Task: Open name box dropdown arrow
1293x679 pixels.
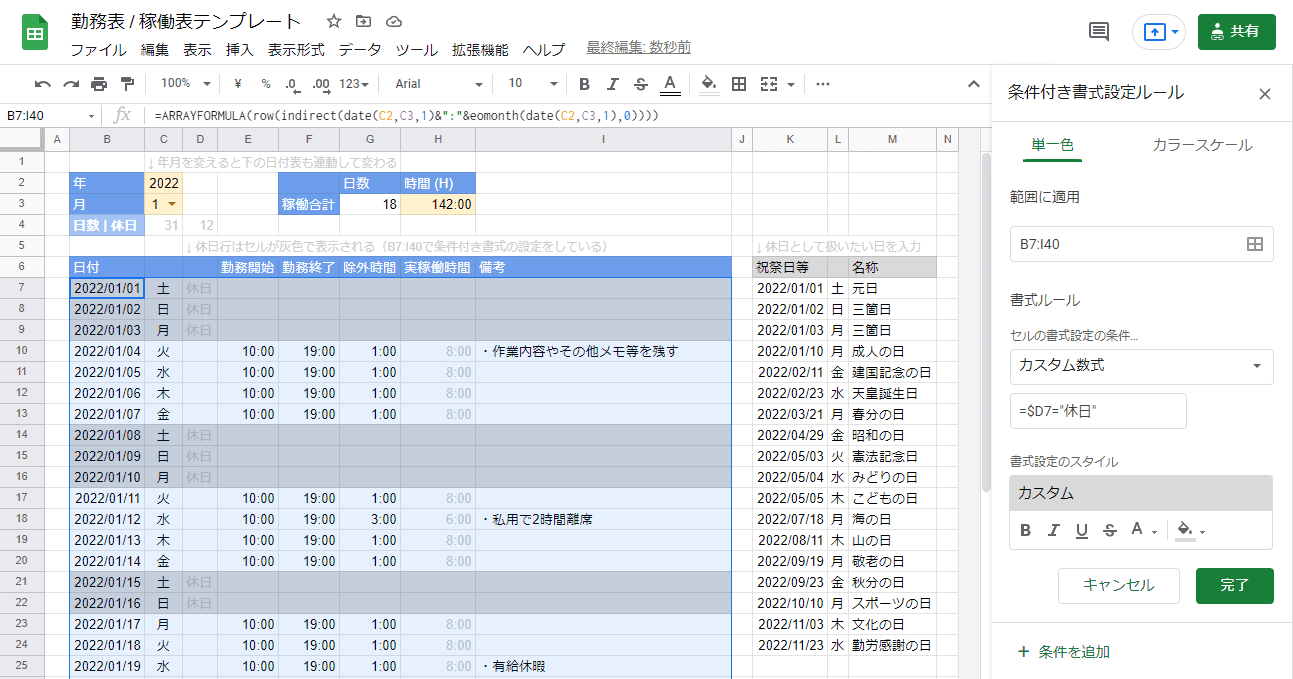Action: (92, 116)
